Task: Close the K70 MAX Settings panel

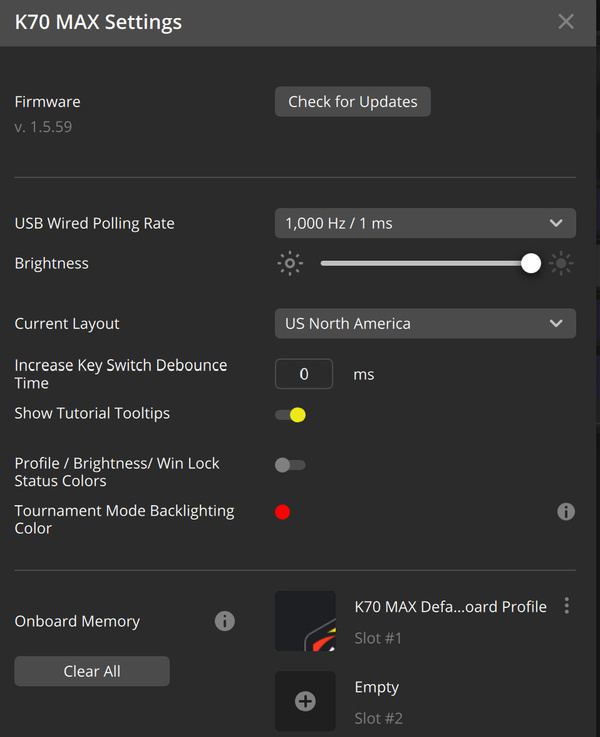Action: 566,22
